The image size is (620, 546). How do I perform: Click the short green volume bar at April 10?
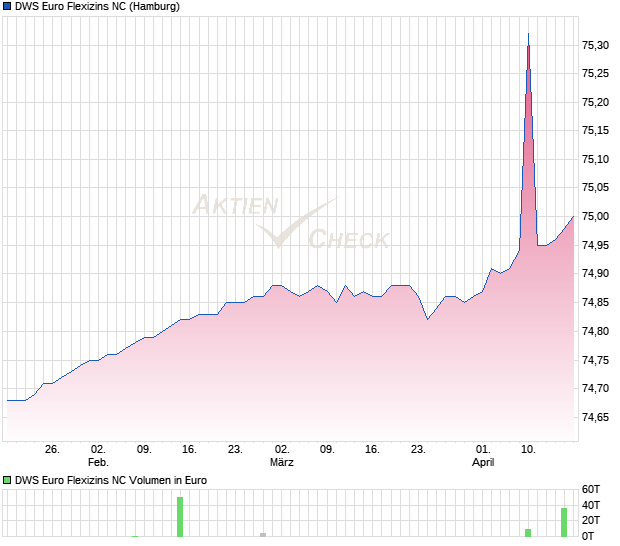(x=528, y=533)
